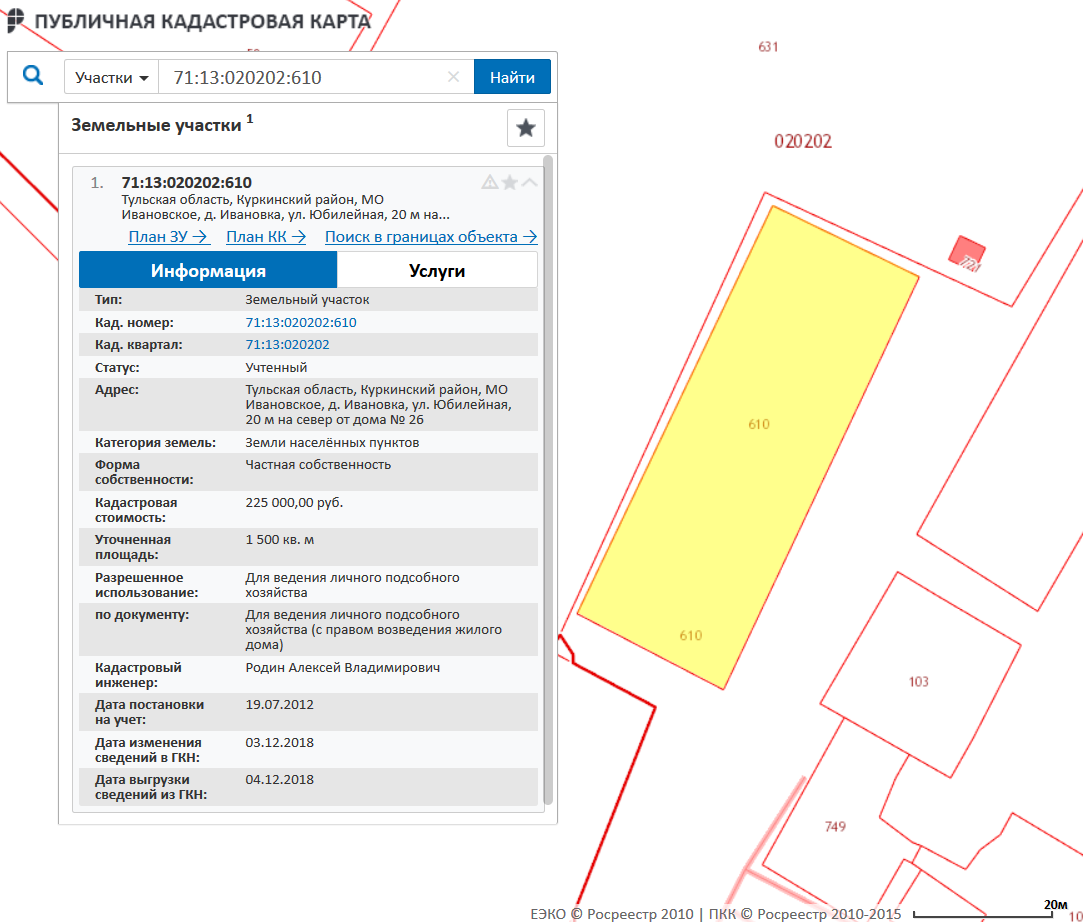Add parcel 610 to favorites with the small star

pyautogui.click(x=509, y=182)
